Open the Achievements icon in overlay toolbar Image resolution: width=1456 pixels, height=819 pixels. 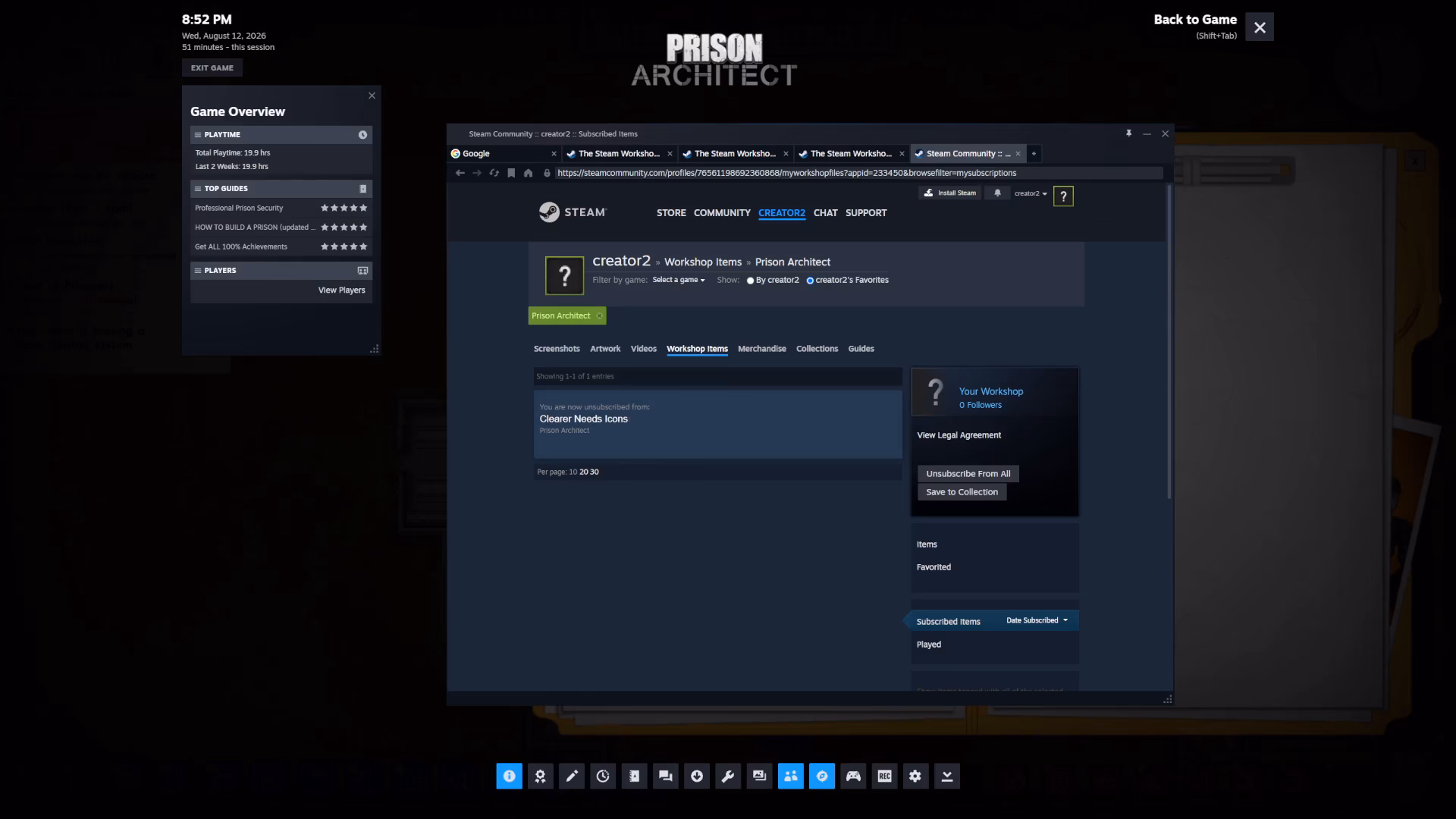pos(540,776)
